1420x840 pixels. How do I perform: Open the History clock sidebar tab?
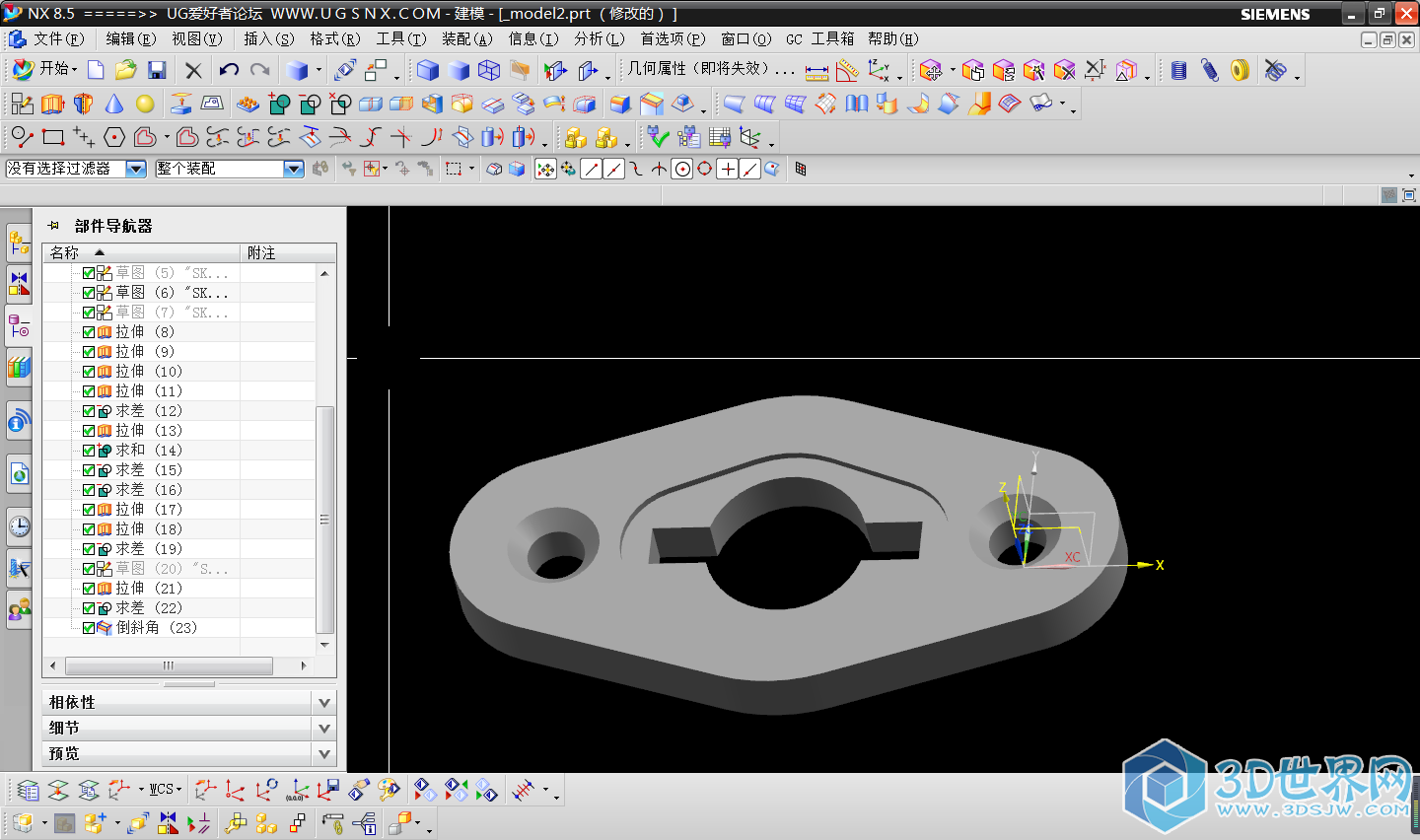click(x=19, y=525)
